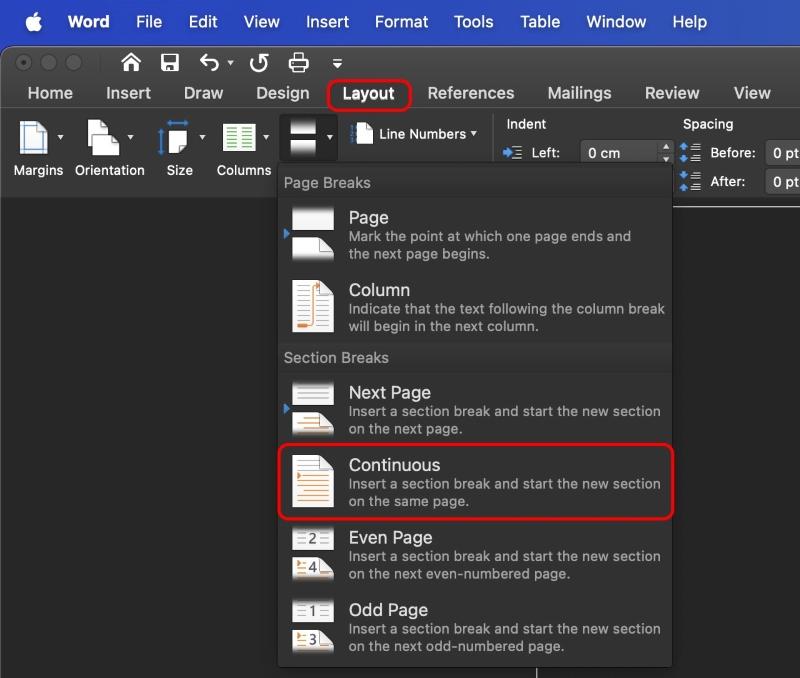Image resolution: width=800 pixels, height=678 pixels.
Task: Open the Help menu
Action: point(689,22)
